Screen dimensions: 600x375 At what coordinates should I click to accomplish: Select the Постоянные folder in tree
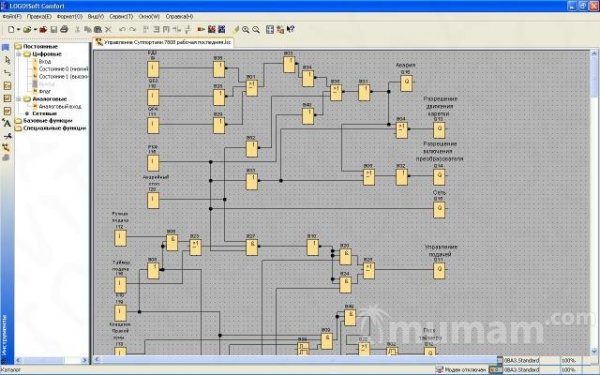[36, 47]
